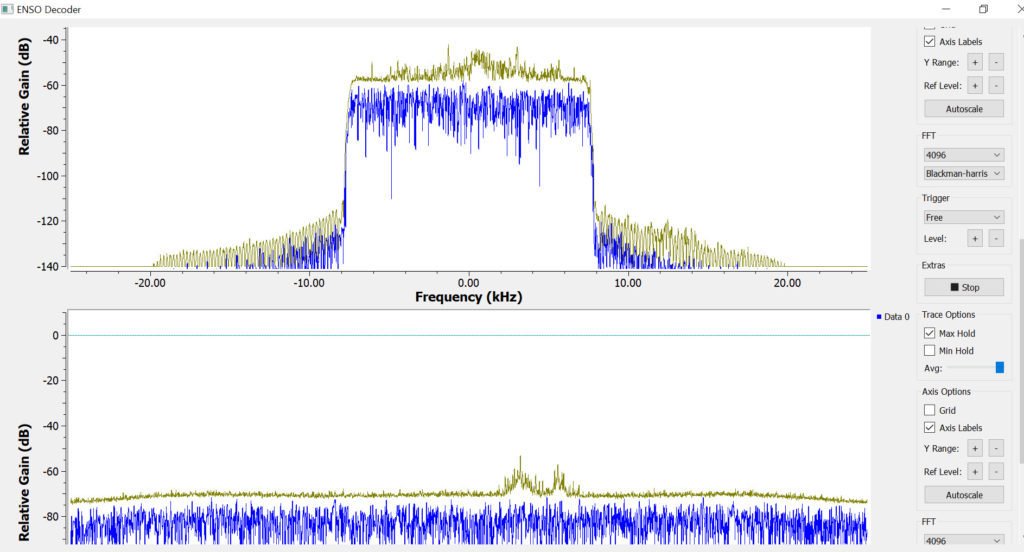Click the Avg slider handle

click(x=999, y=368)
